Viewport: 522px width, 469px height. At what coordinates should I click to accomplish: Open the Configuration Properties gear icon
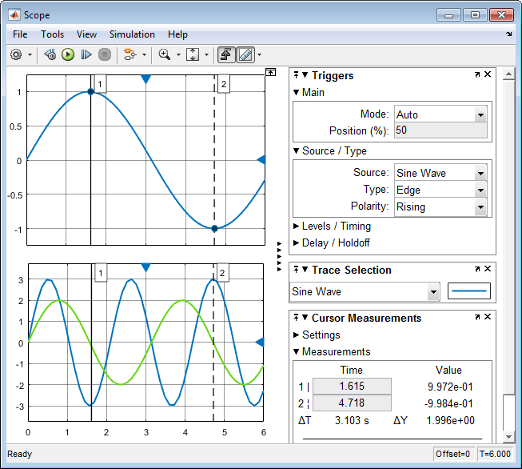[16, 55]
